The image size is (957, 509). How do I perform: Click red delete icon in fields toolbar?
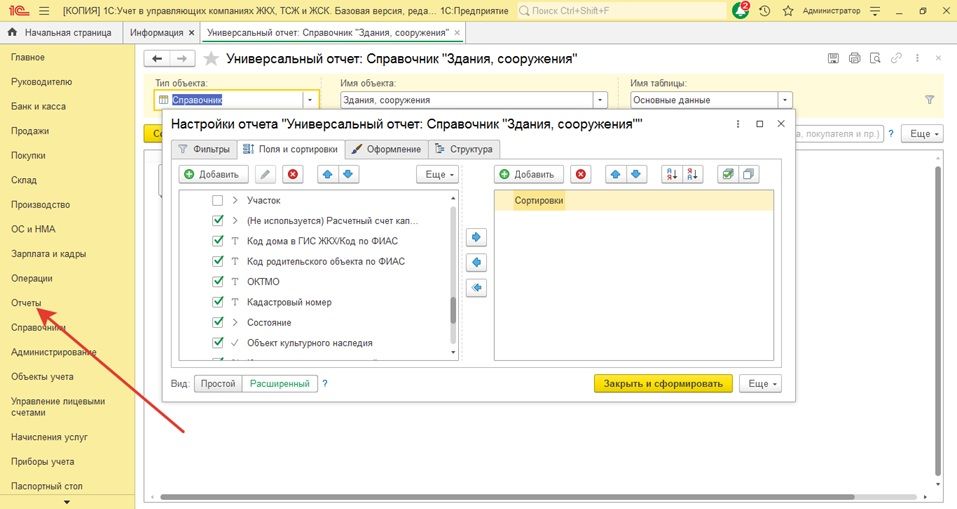[292, 174]
